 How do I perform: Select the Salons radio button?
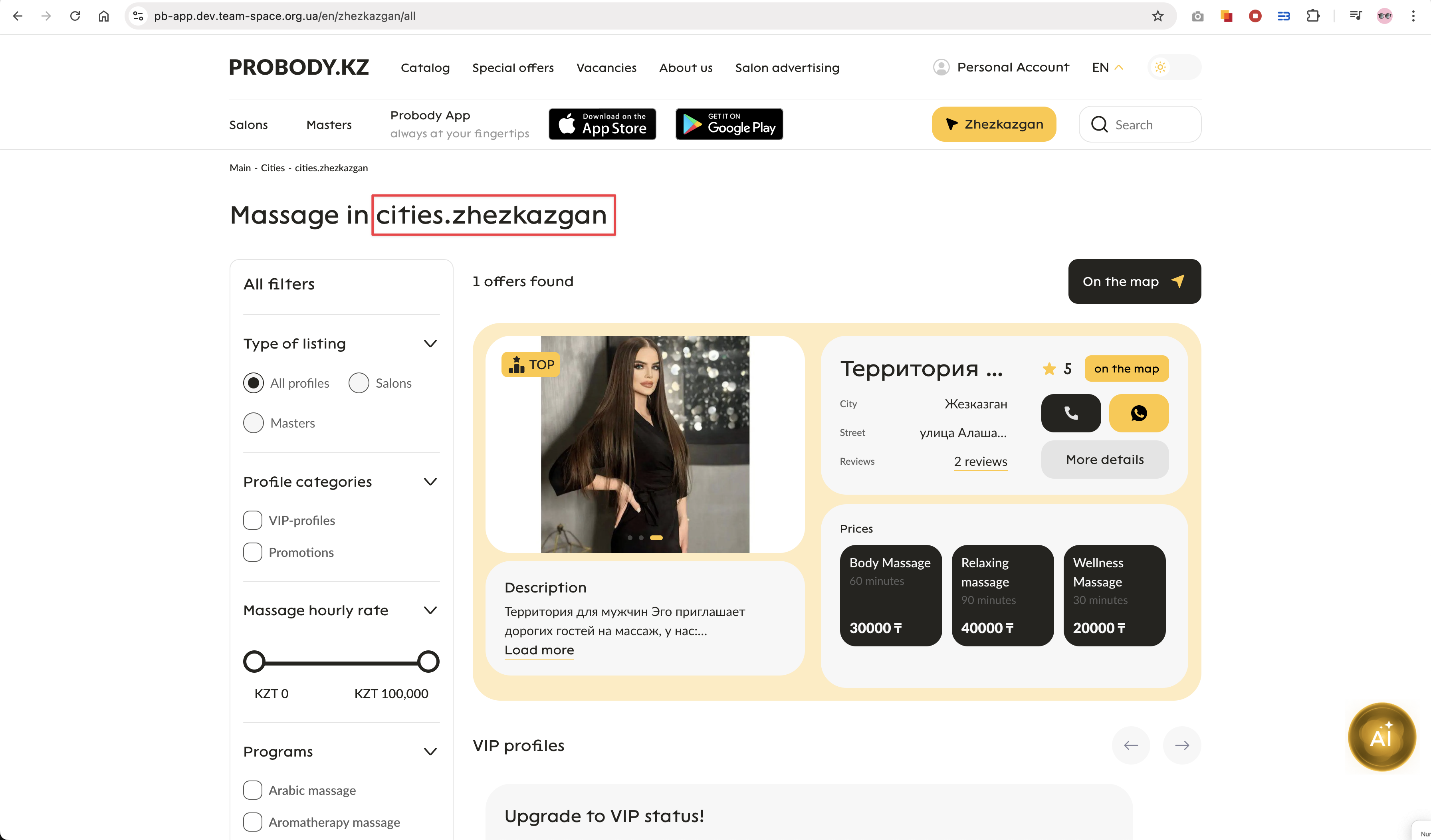(359, 383)
